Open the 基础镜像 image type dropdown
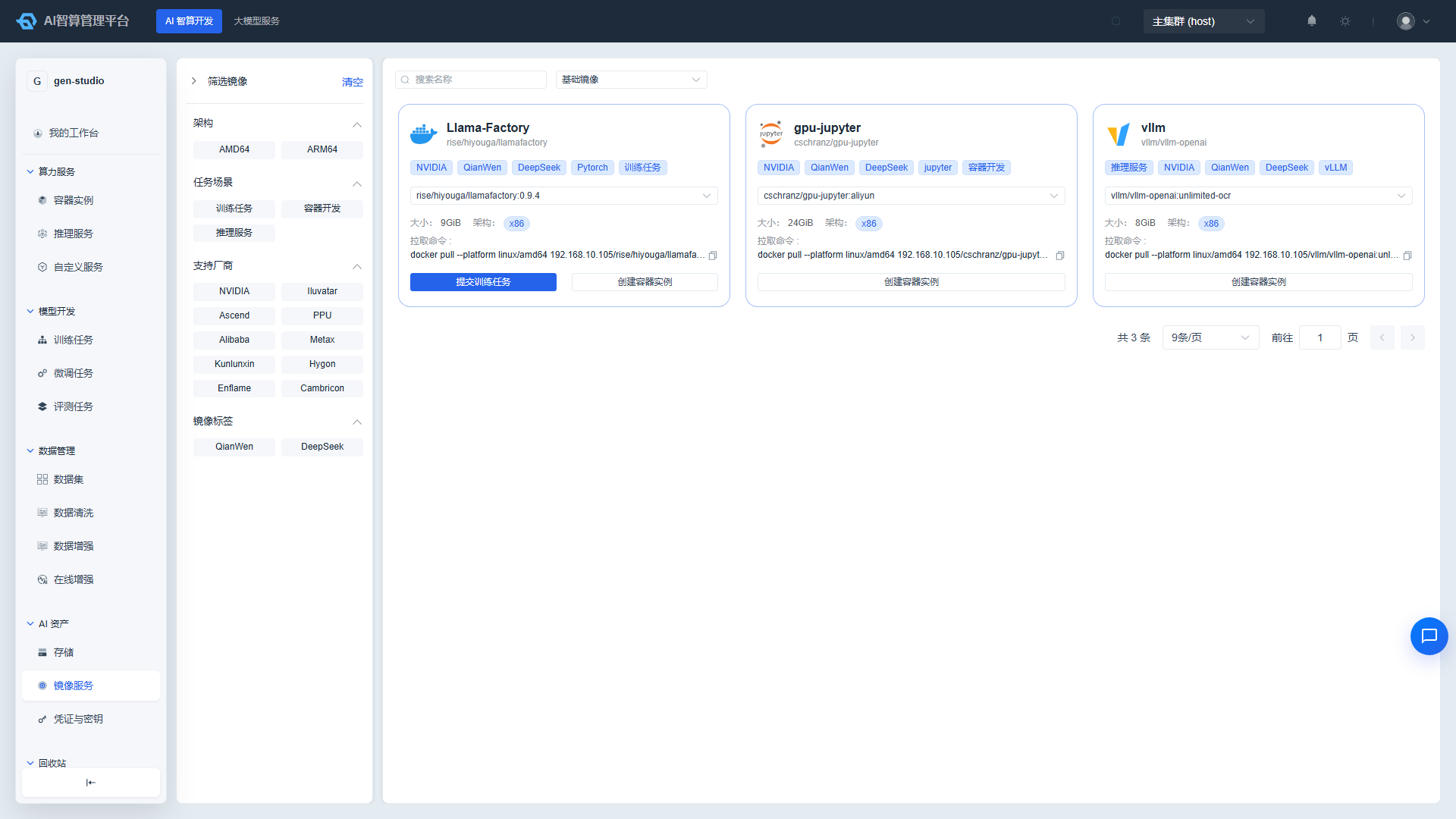Viewport: 1456px width, 819px height. [x=631, y=80]
